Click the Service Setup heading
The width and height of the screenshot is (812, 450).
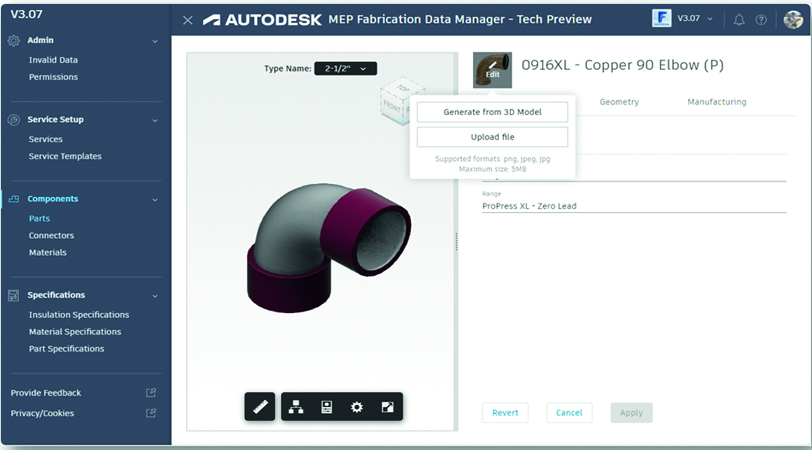[x=55, y=119]
